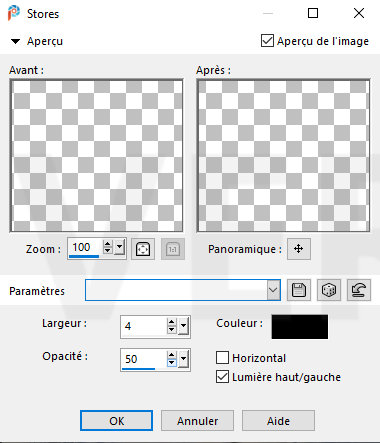Click the Annuler button

(197, 421)
